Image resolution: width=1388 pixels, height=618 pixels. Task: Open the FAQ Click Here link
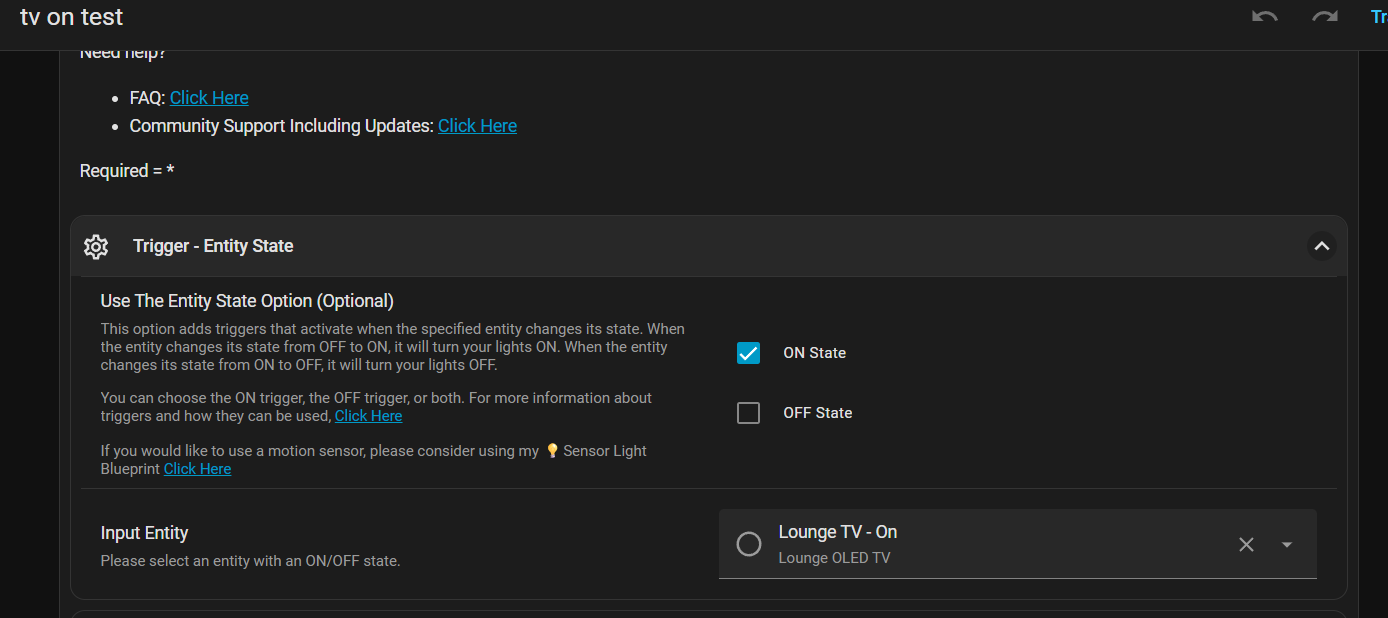pyautogui.click(x=209, y=98)
